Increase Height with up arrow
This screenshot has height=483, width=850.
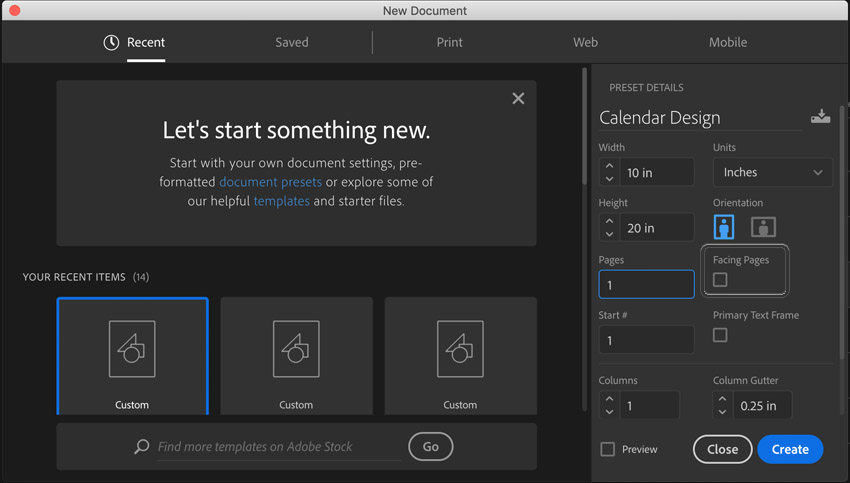point(609,221)
